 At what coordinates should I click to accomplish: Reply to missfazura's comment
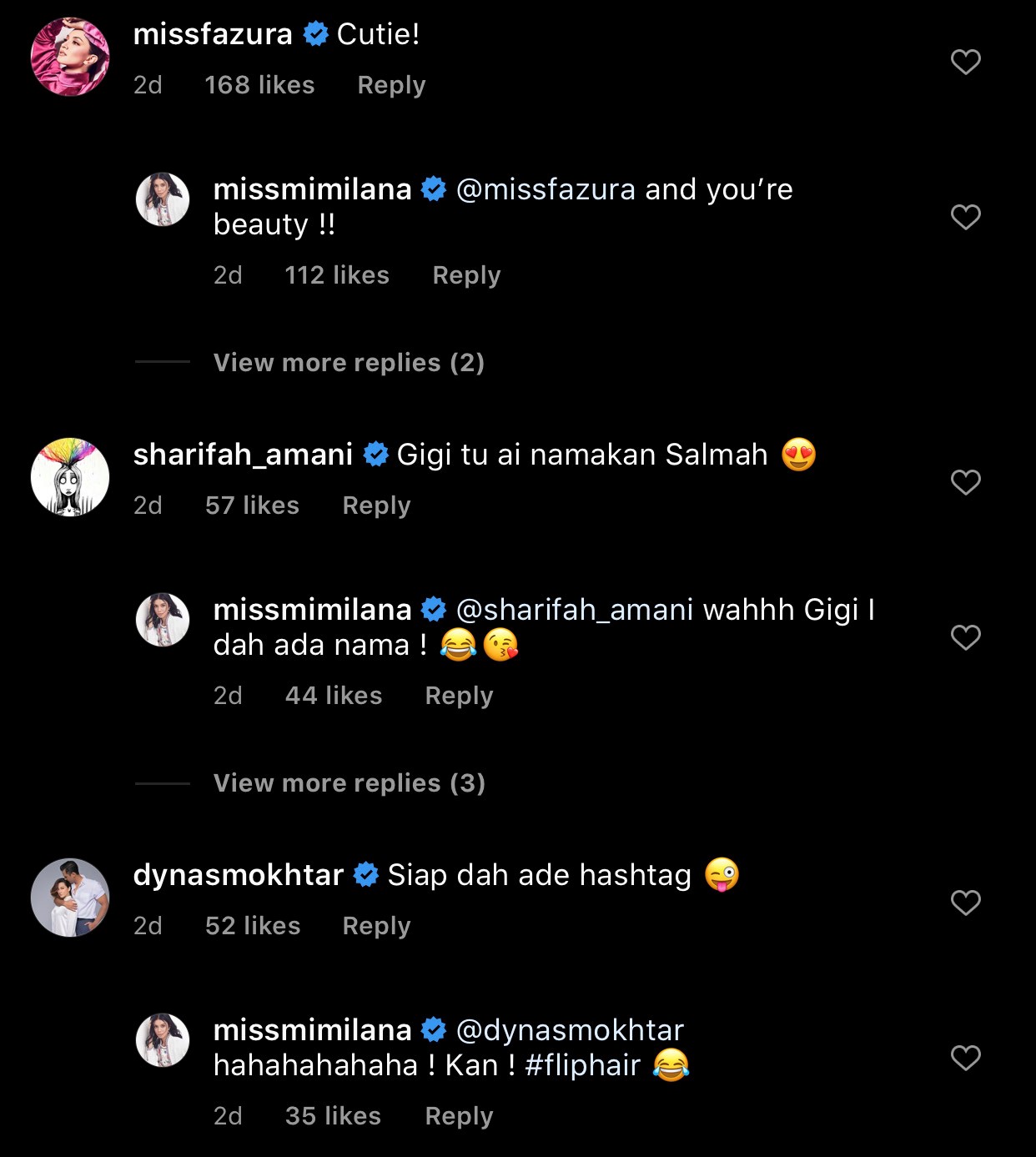tap(391, 85)
